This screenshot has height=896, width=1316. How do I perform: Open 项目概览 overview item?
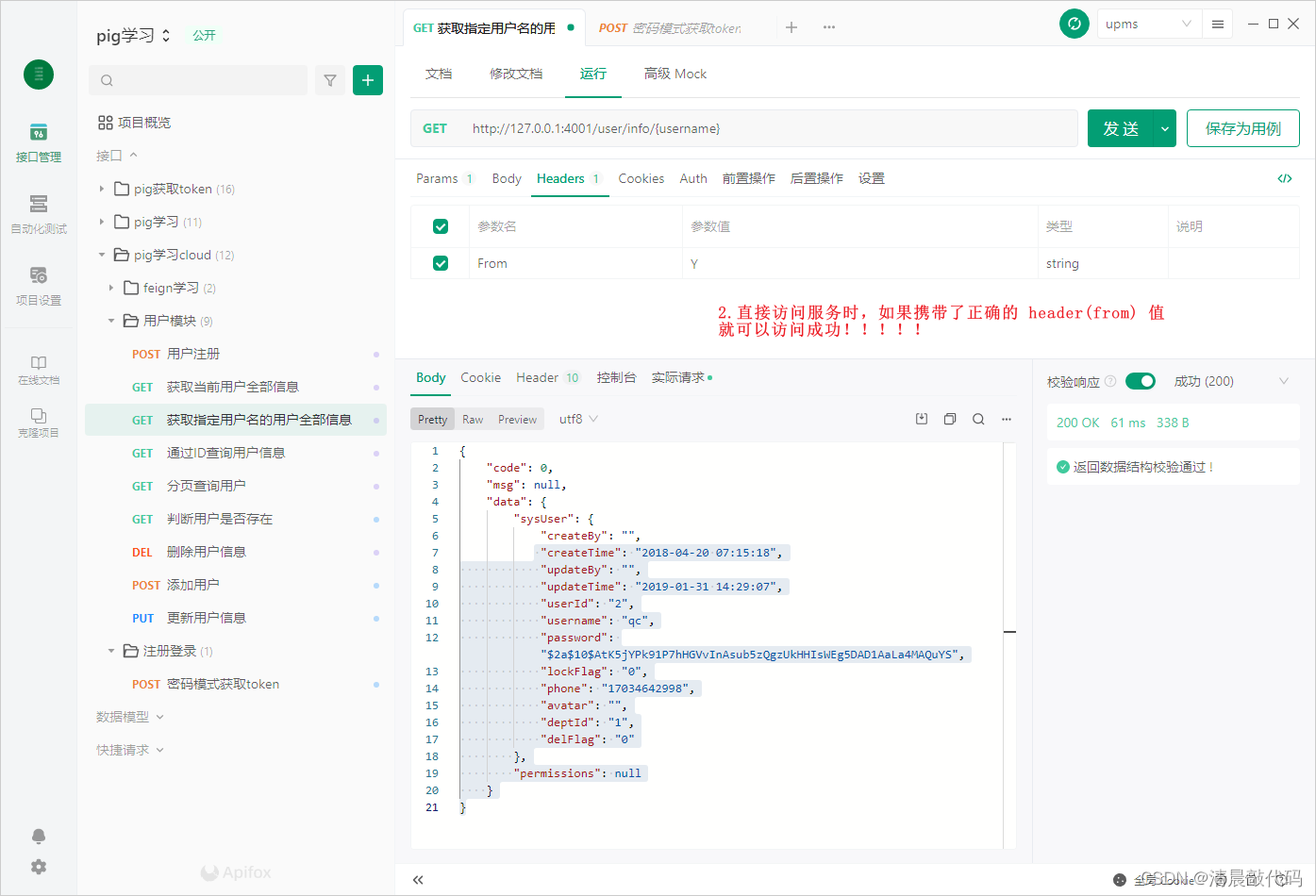click(x=134, y=123)
